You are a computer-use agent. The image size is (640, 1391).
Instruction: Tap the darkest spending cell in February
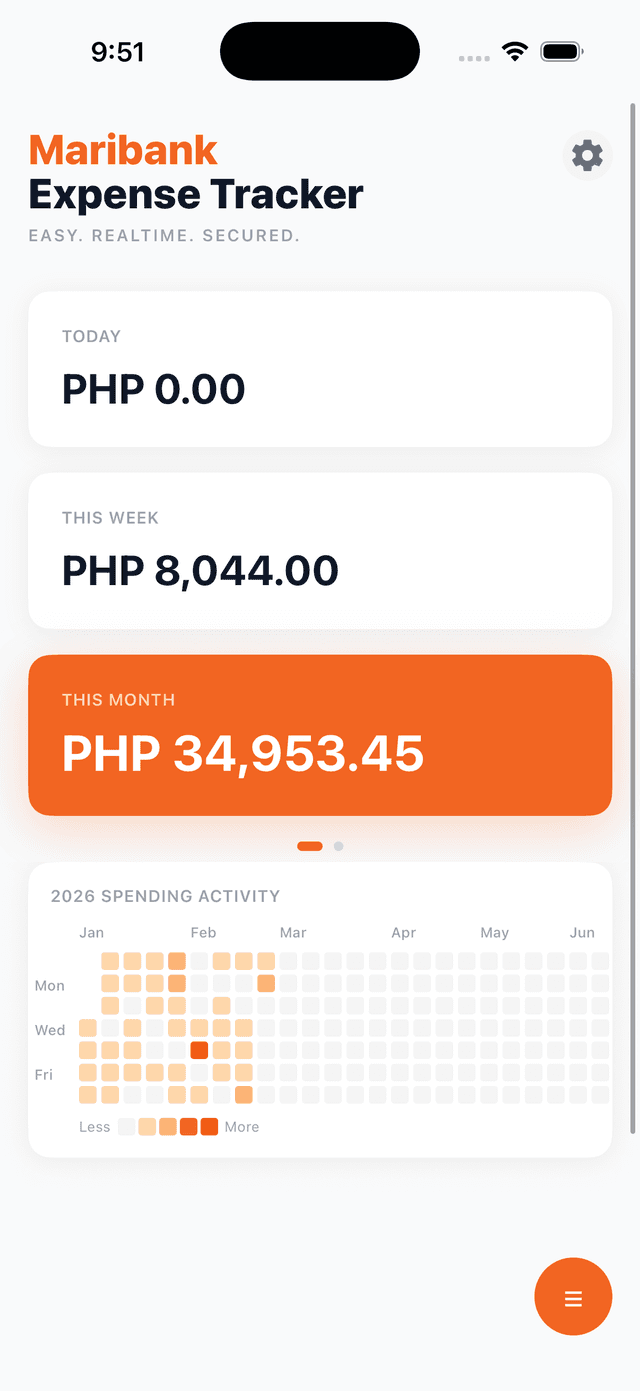tap(198, 1050)
